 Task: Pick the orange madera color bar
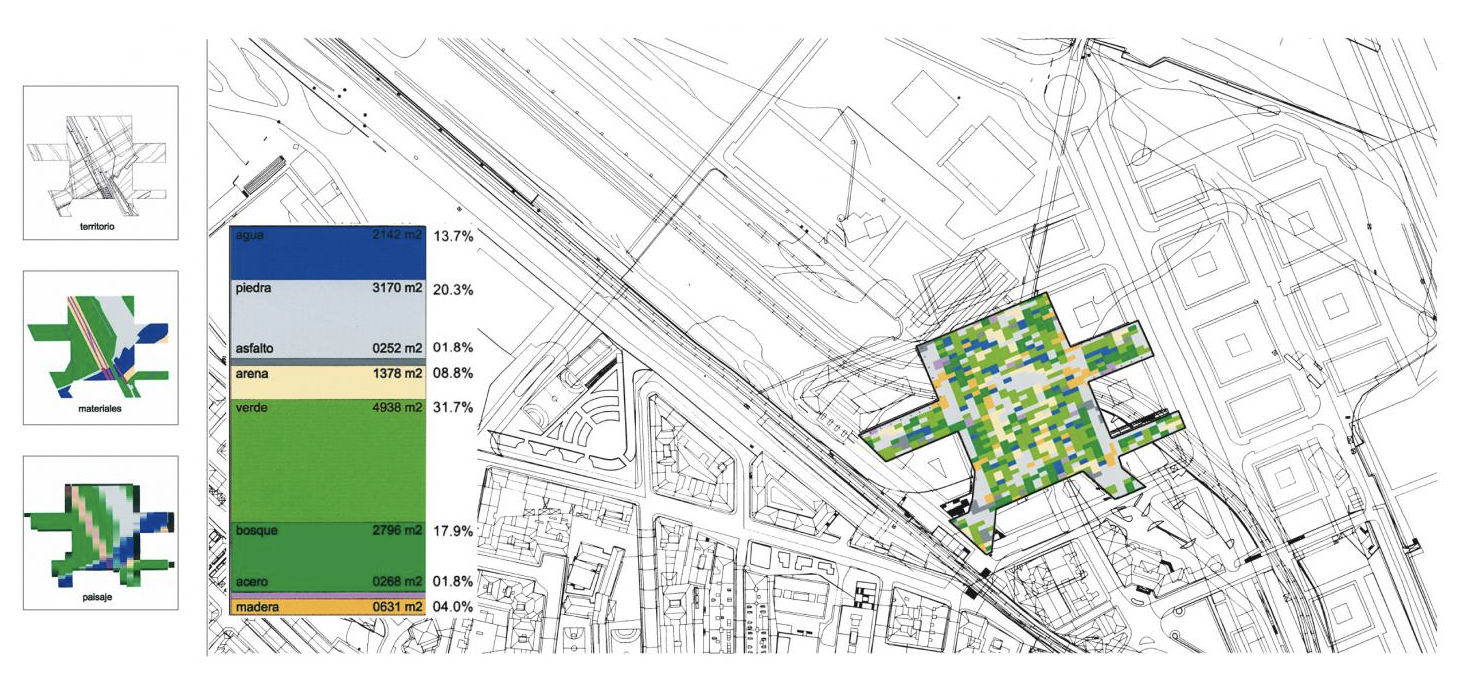click(x=329, y=607)
